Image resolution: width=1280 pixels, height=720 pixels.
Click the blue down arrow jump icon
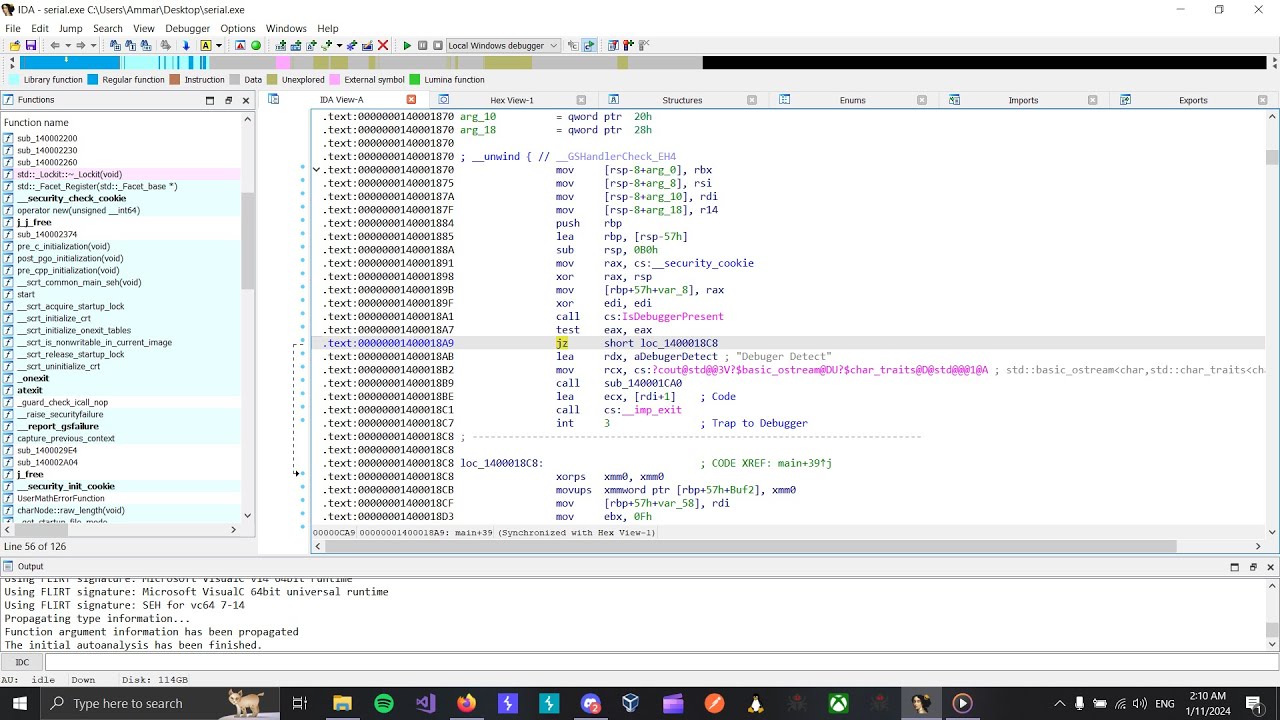(186, 45)
